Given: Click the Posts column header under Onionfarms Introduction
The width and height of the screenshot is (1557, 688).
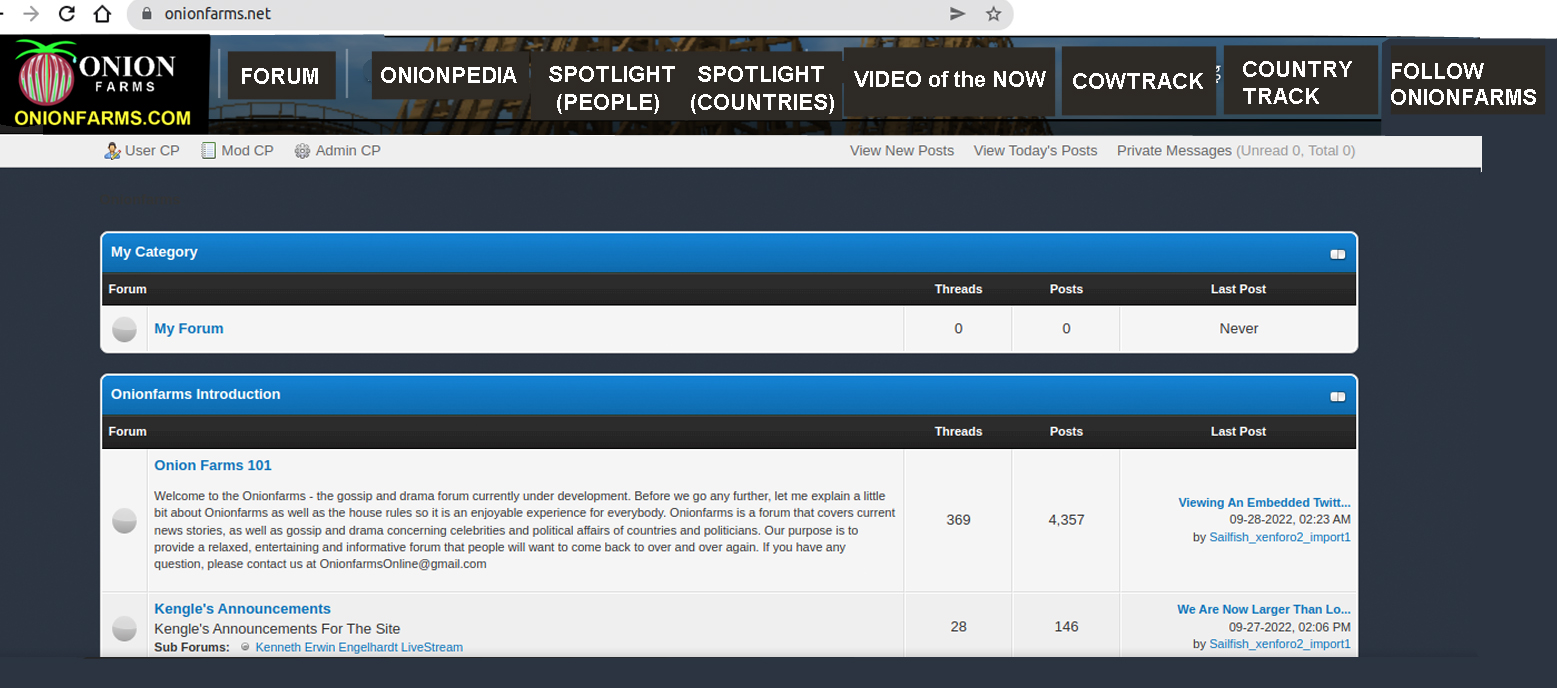Looking at the screenshot, I should click(x=1066, y=432).
